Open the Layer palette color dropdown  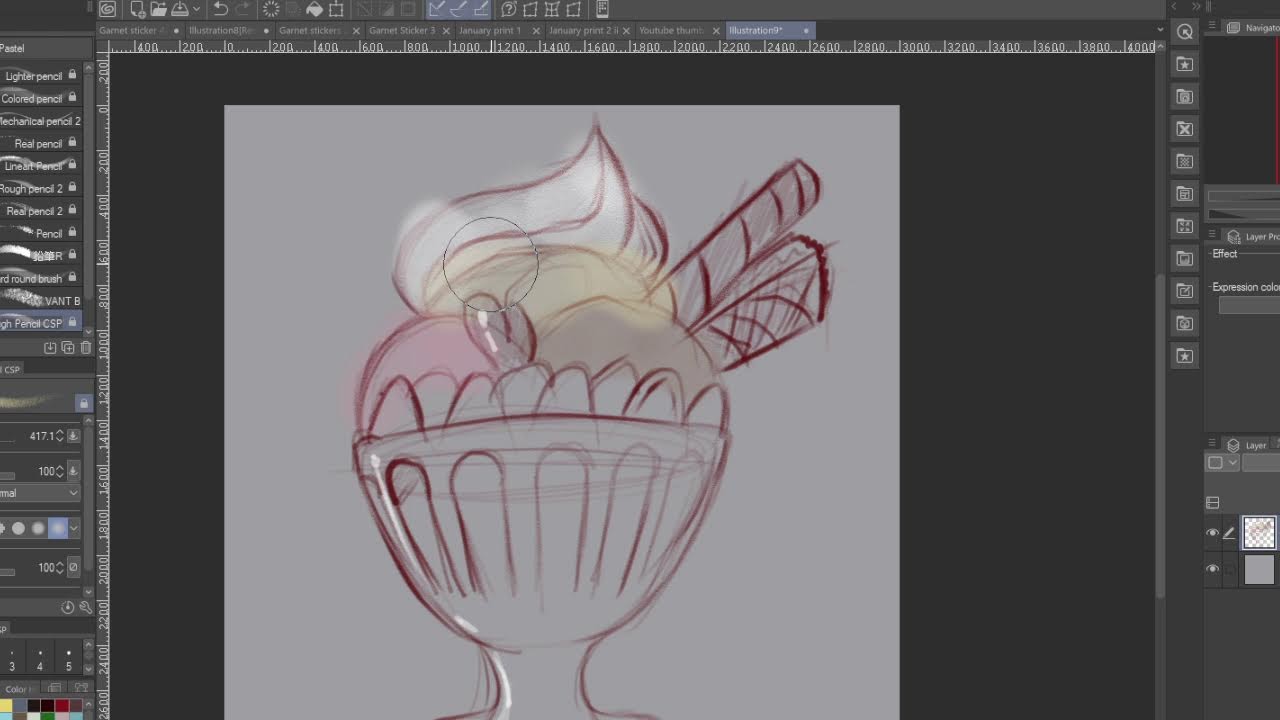pyautogui.click(x=1222, y=463)
